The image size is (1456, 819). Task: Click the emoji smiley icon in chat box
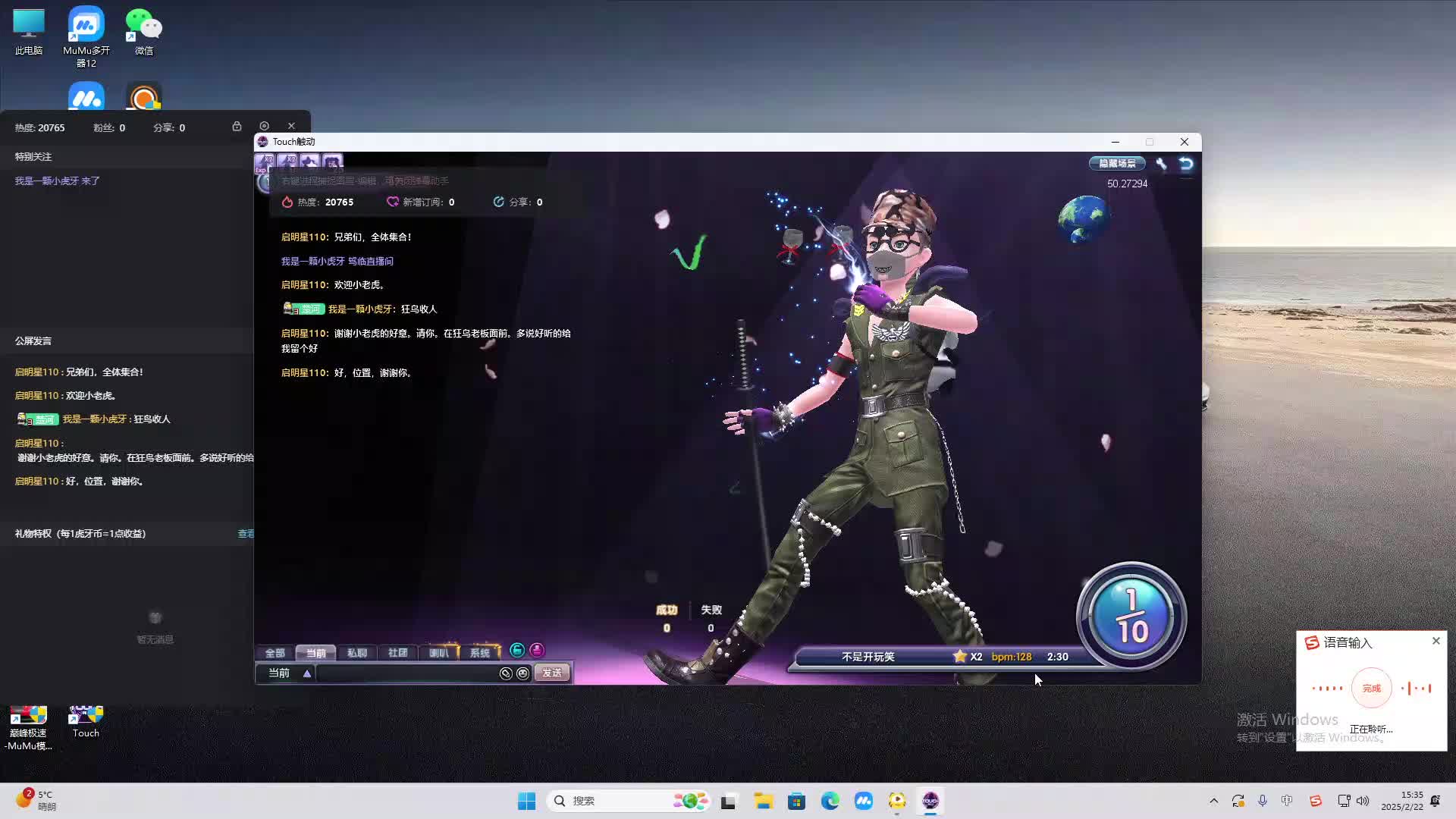tap(523, 673)
